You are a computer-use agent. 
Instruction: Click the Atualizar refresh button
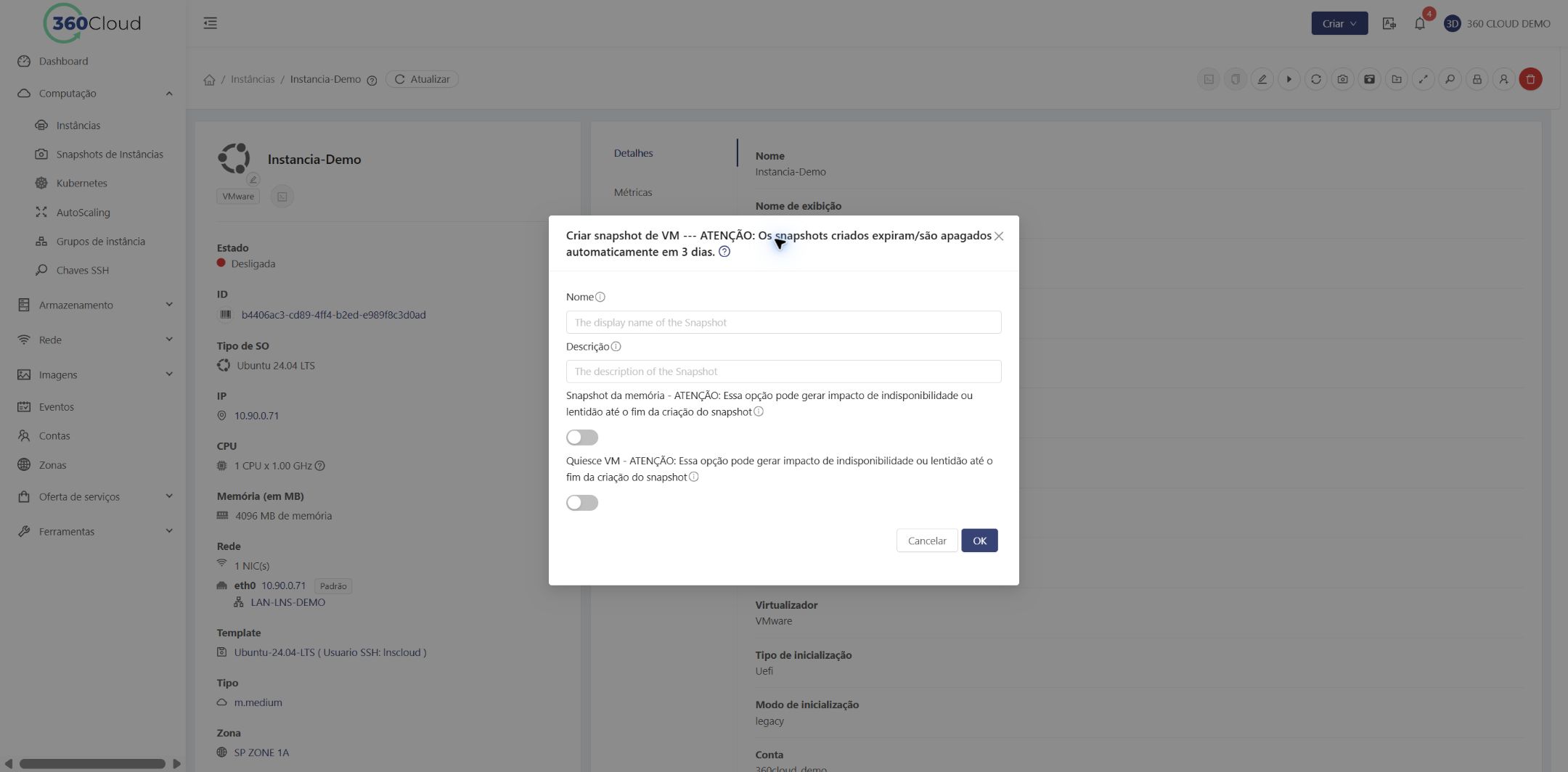[422, 79]
